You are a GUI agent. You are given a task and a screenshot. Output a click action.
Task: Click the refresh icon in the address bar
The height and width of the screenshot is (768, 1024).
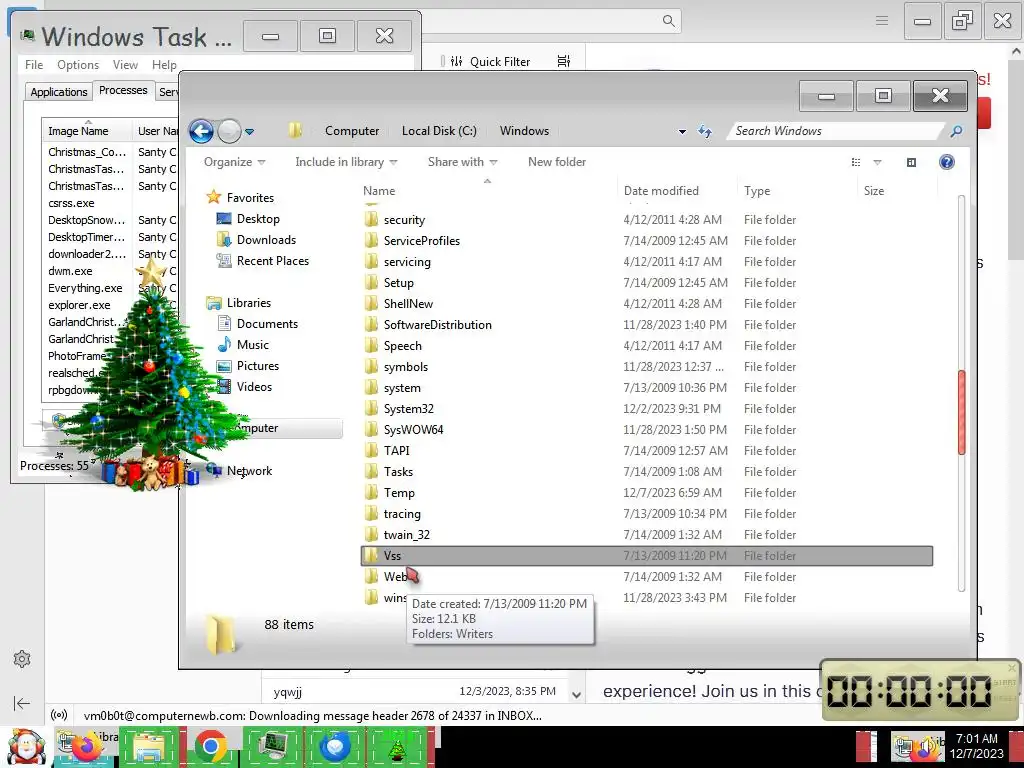(705, 131)
